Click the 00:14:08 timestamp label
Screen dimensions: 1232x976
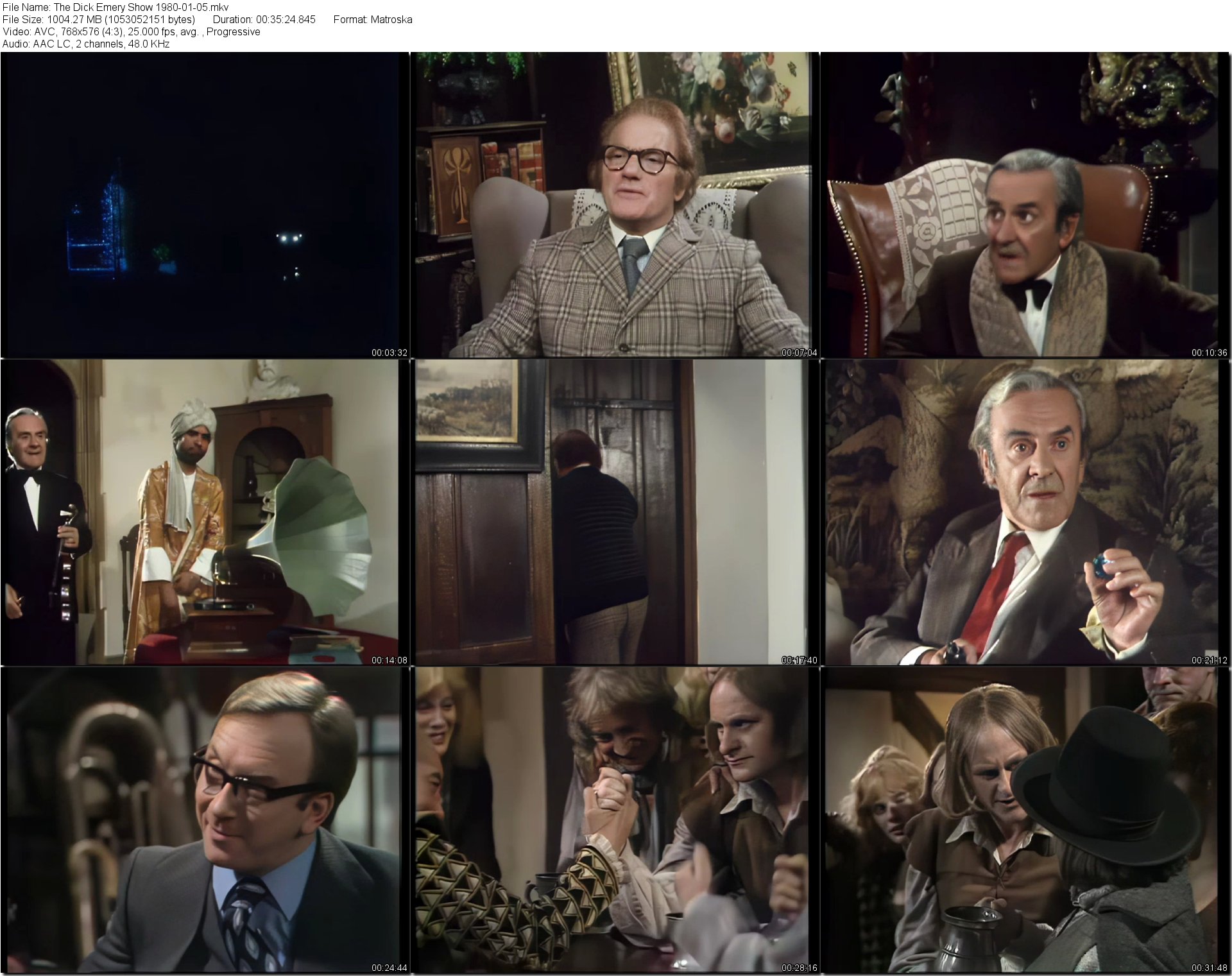pyautogui.click(x=389, y=660)
